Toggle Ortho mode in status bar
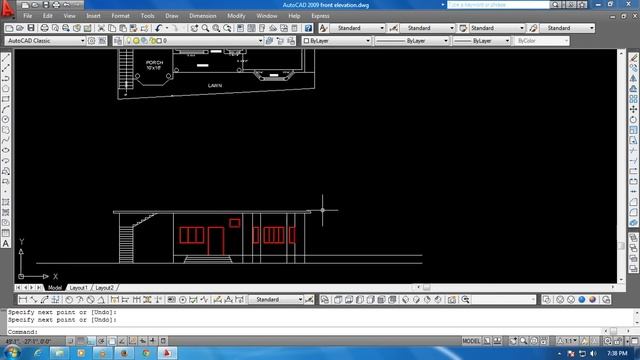Viewport: 640px width, 360px height. 91,341
